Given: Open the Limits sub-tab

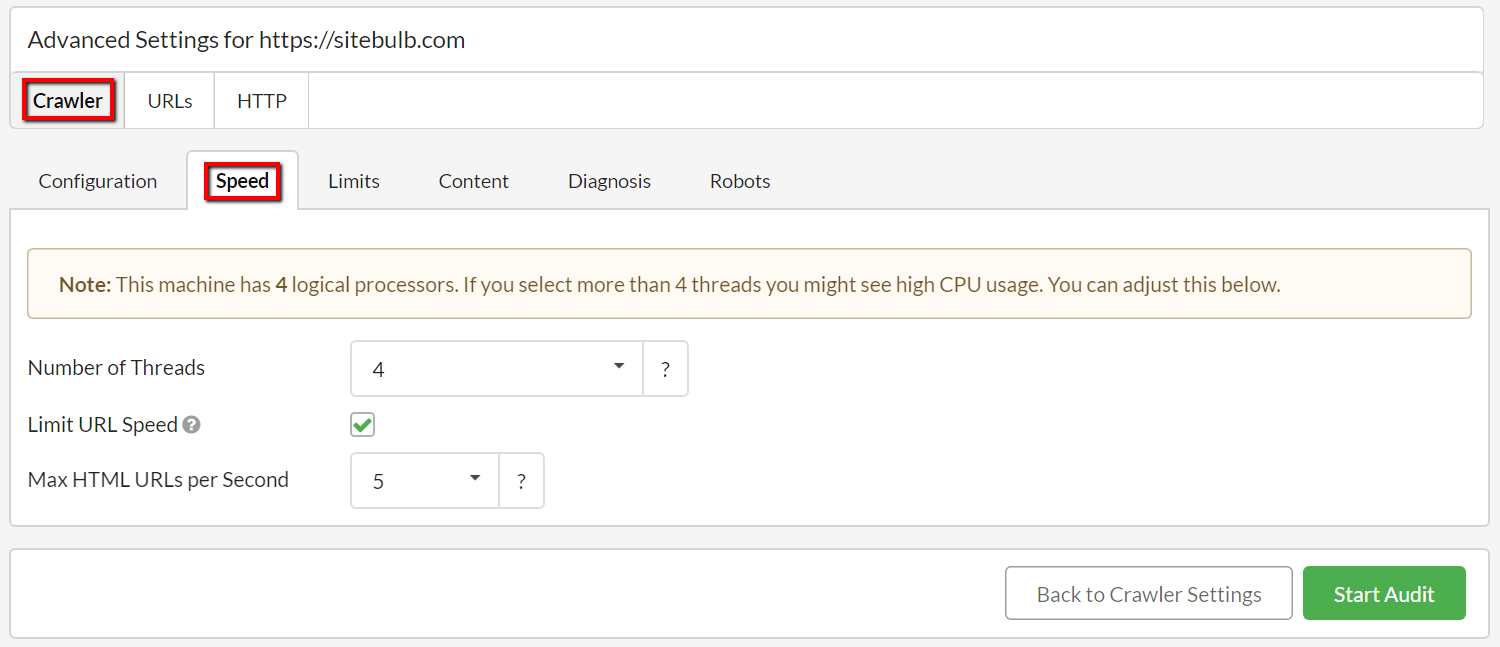Looking at the screenshot, I should 354,181.
